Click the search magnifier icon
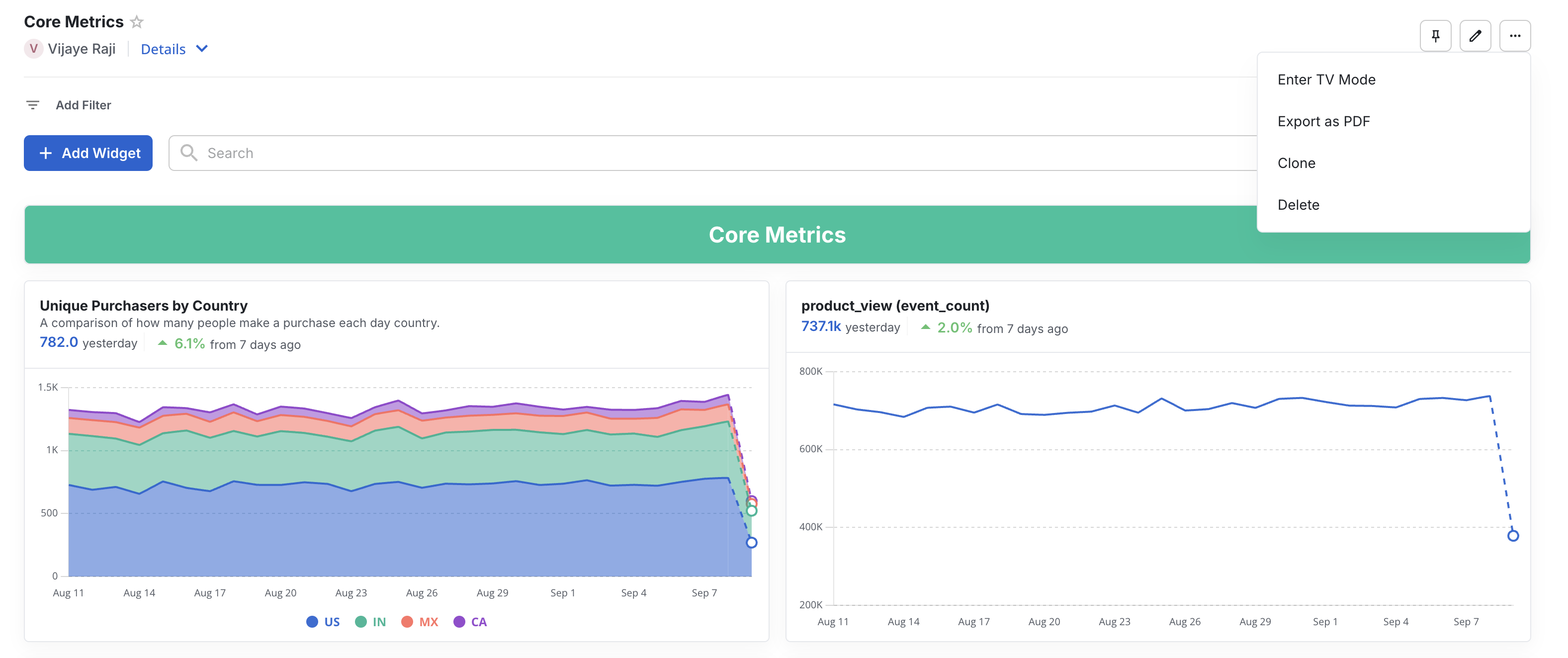 (x=189, y=153)
